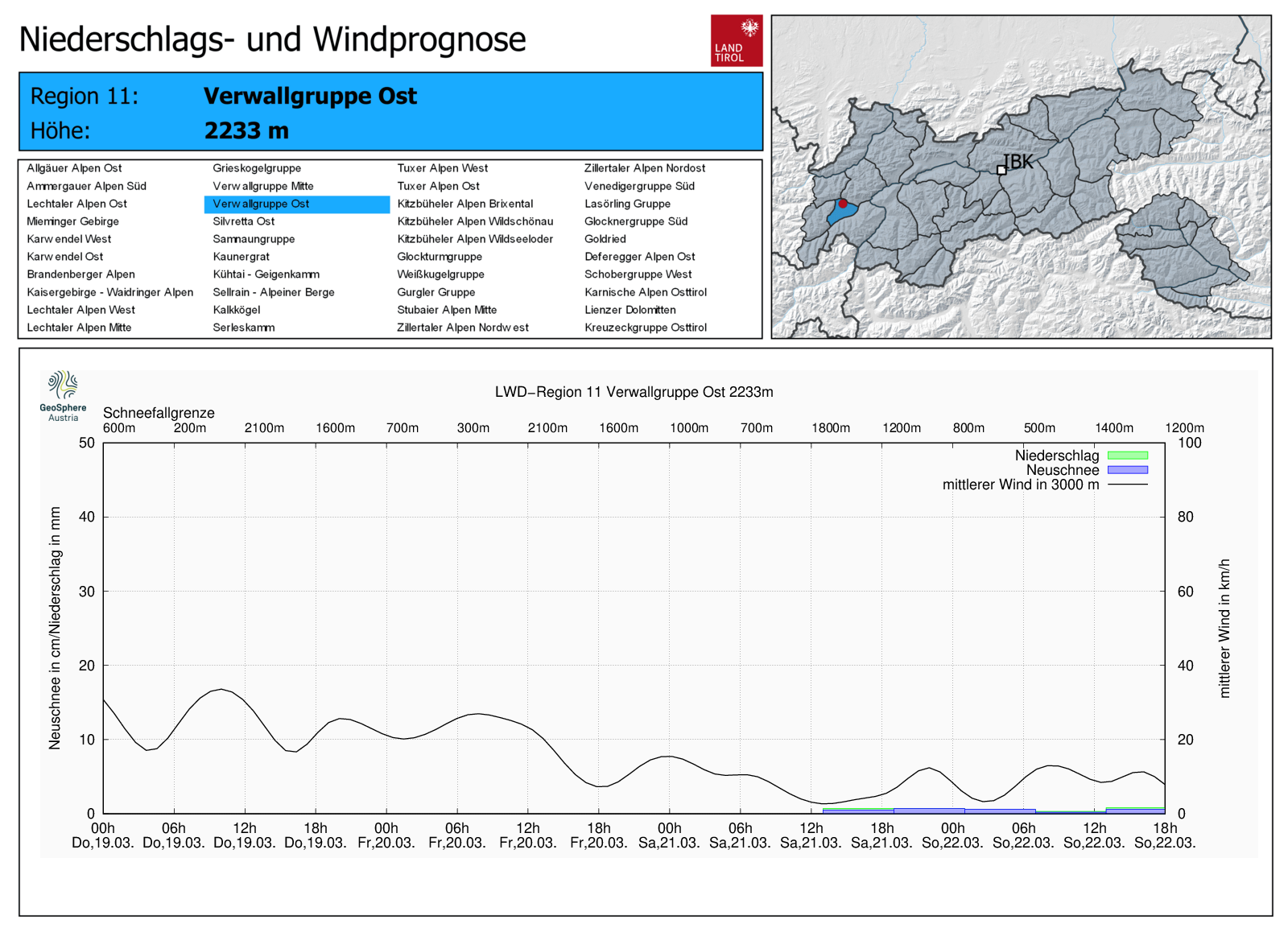Screen dimensions: 1288x928
Task: Click the Land Tirol logo
Action: (x=736, y=40)
